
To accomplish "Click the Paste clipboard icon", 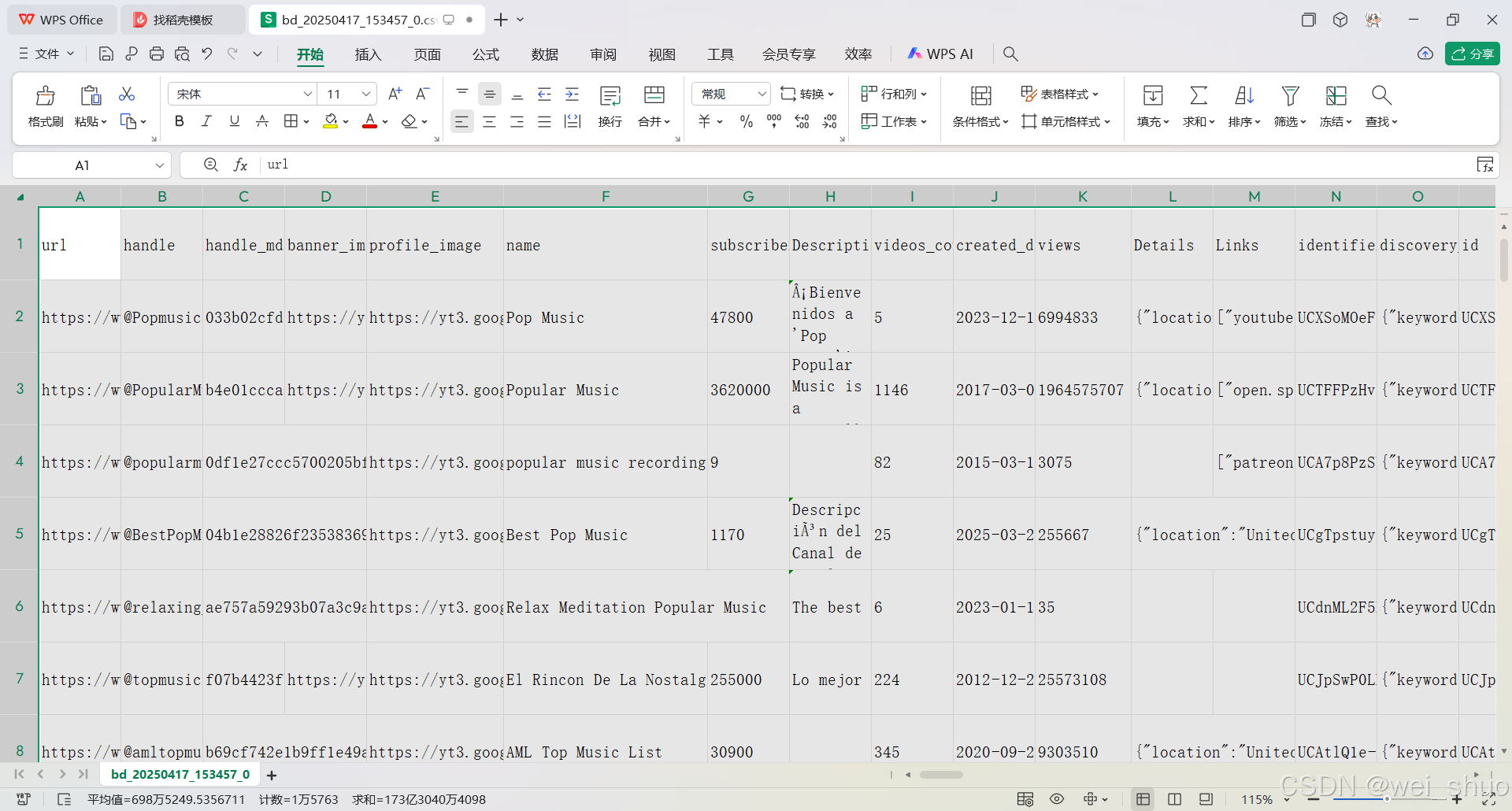I will (91, 96).
